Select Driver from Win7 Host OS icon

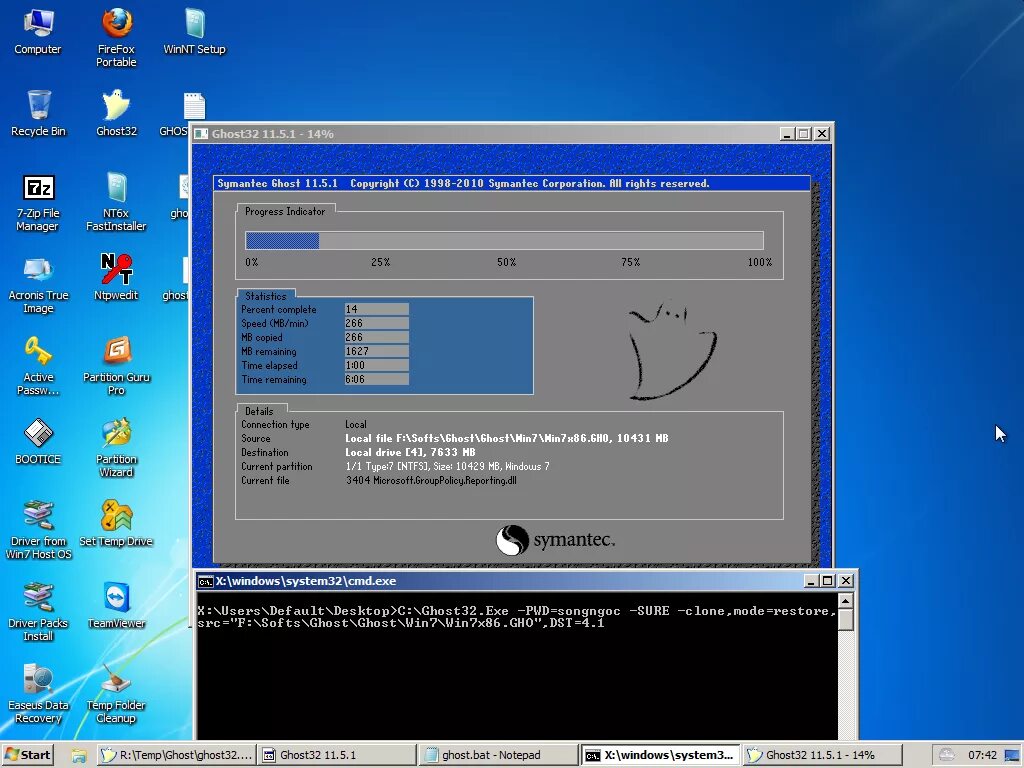(39, 530)
